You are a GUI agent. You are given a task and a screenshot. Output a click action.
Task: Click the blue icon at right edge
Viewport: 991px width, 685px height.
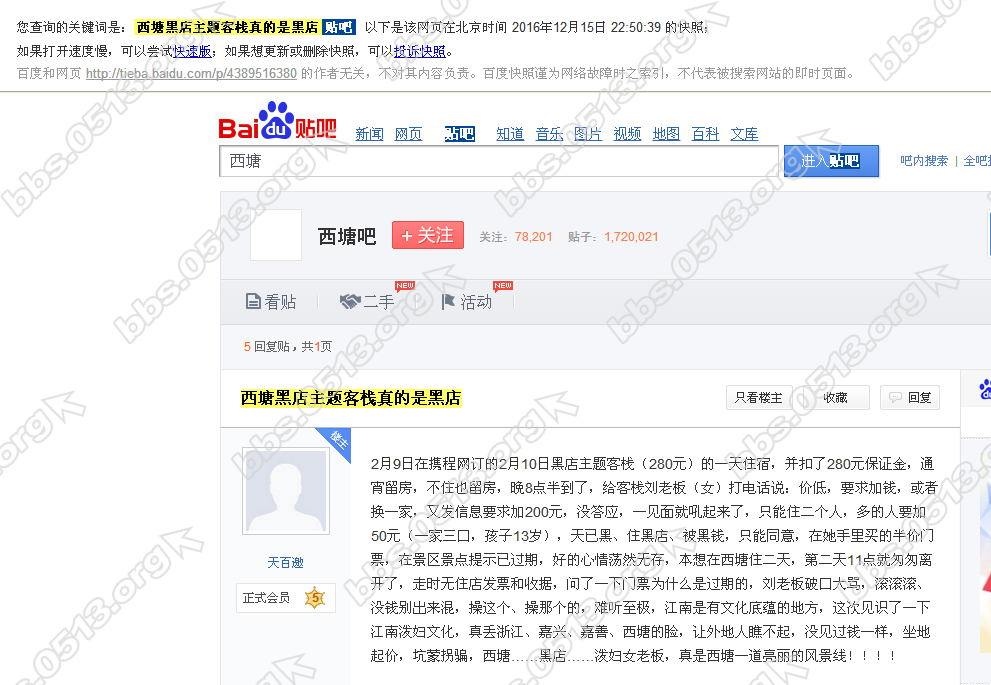(984, 391)
